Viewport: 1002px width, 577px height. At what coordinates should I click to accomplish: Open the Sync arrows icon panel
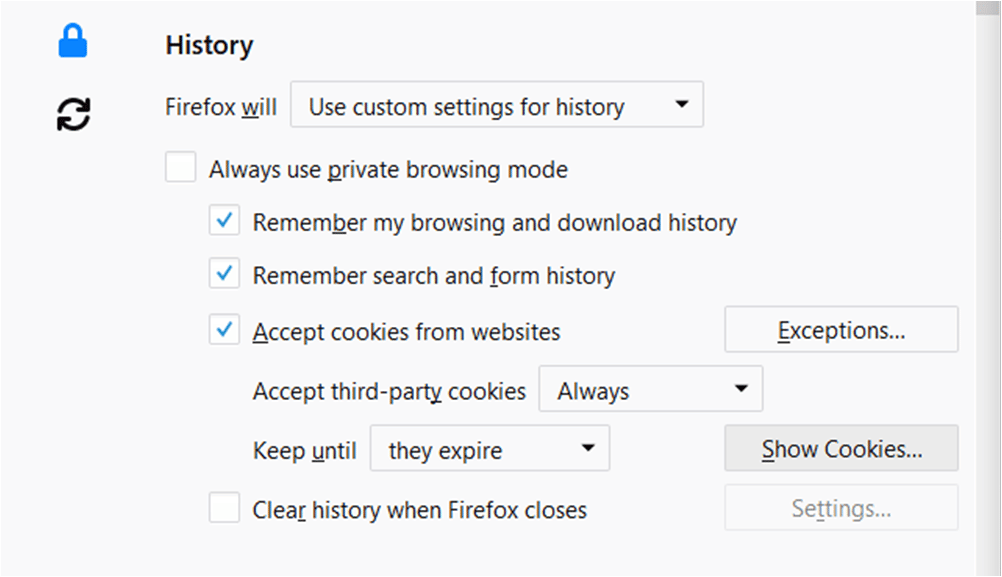point(73,114)
